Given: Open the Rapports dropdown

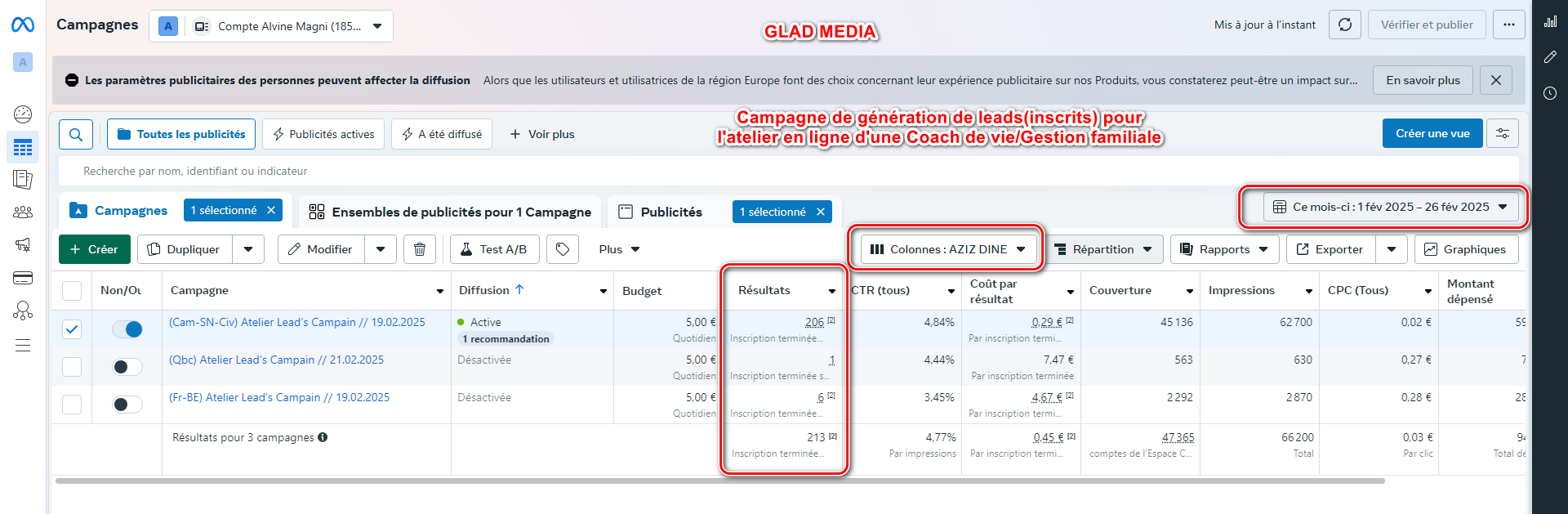Looking at the screenshot, I should (x=1224, y=249).
